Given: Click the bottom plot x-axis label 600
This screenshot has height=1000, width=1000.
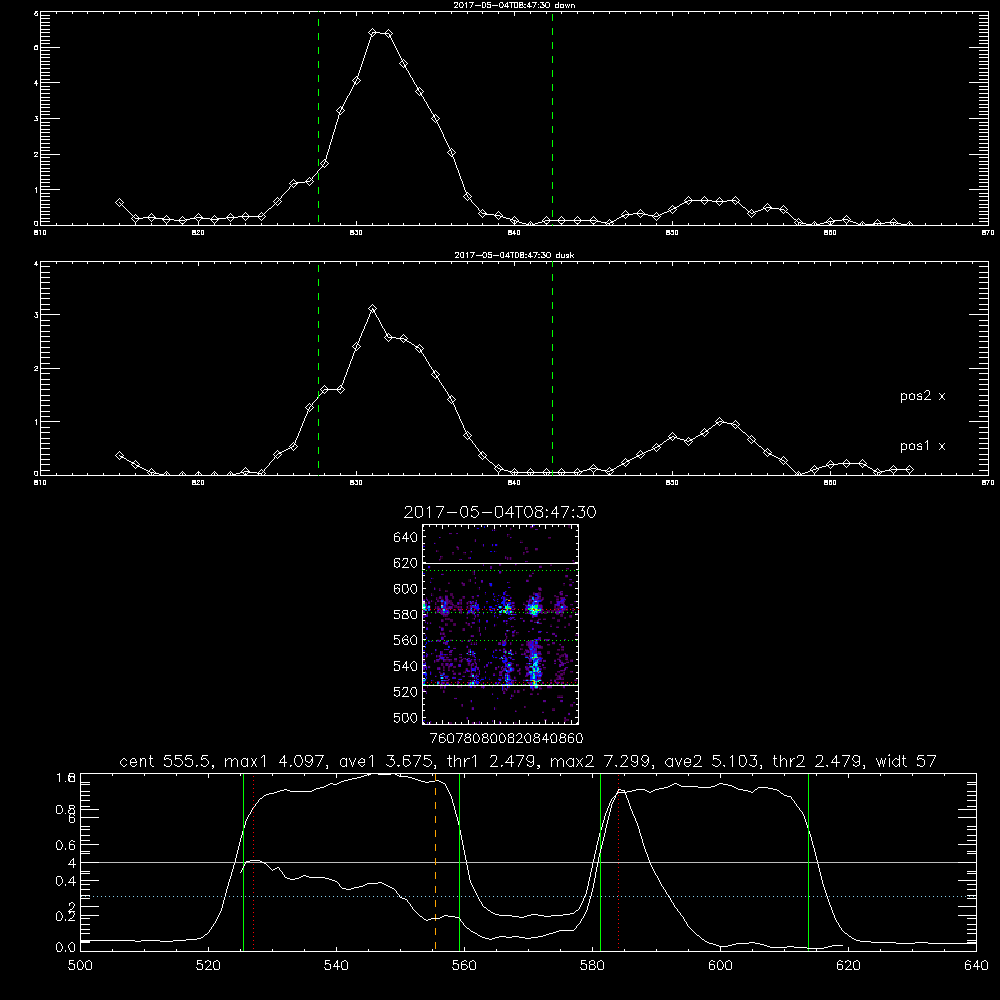Looking at the screenshot, I should tap(720, 966).
